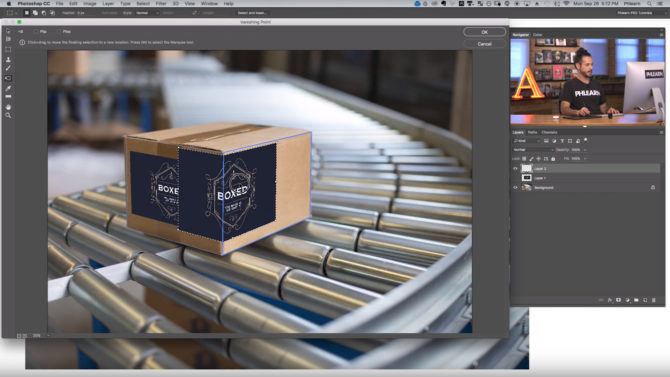Open the File menu
This screenshot has height=377, width=670.
coord(59,3)
